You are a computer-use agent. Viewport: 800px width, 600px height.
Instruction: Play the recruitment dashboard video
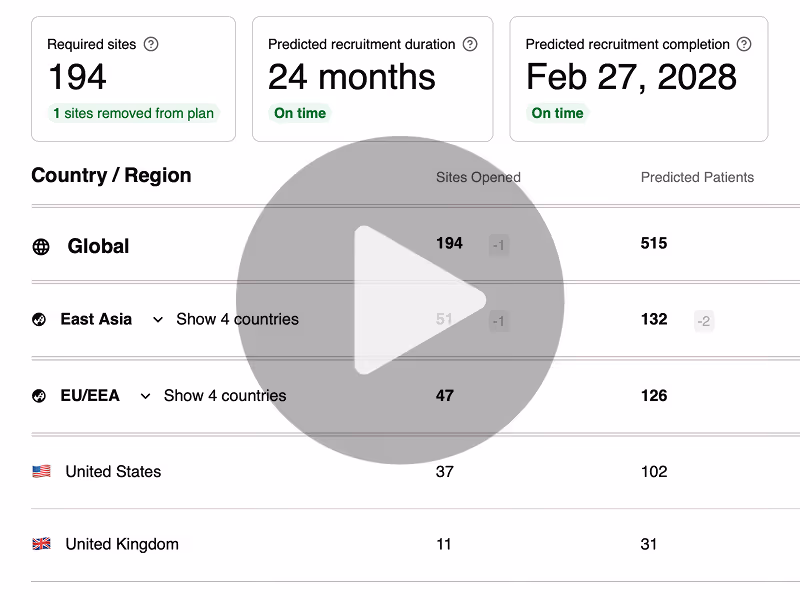point(400,300)
